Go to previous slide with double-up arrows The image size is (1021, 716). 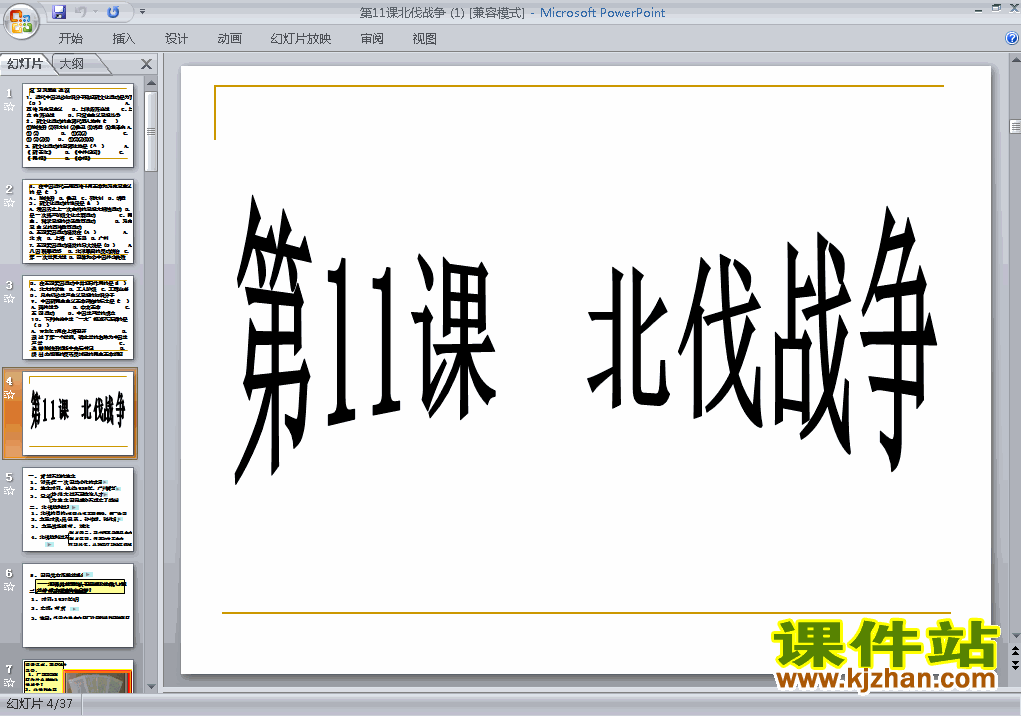click(1015, 651)
